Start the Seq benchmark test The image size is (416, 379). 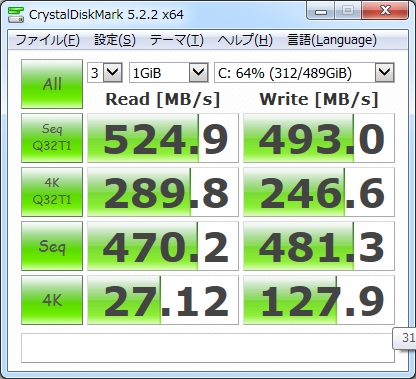52,246
